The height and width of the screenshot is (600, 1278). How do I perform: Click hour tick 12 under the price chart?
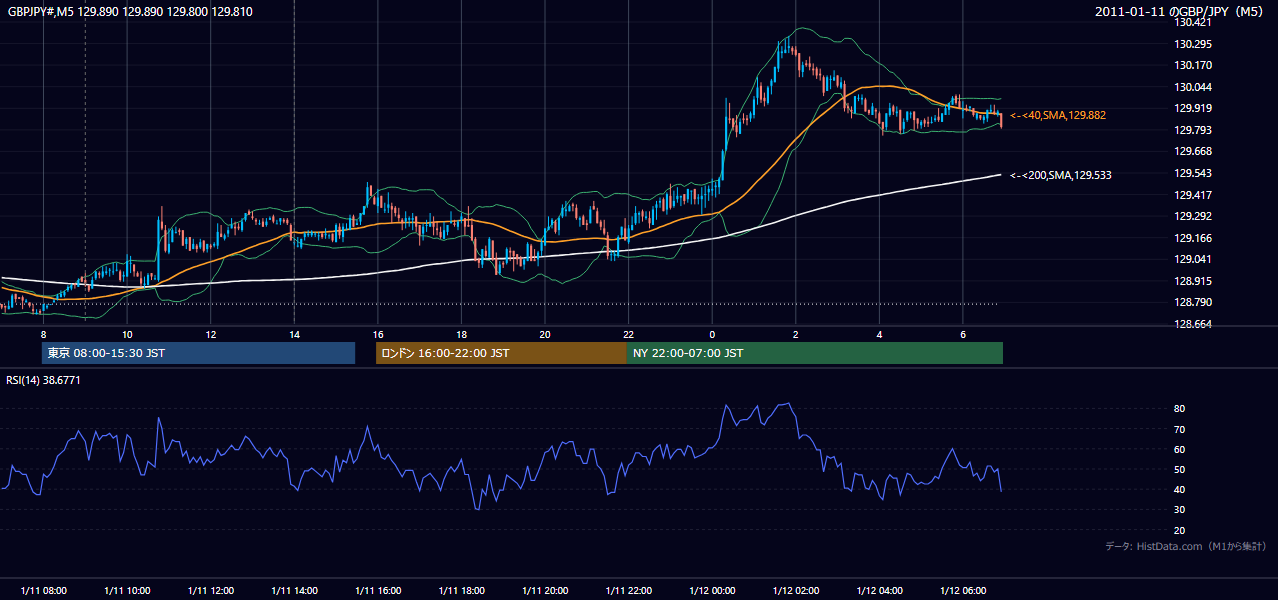pyautogui.click(x=210, y=333)
